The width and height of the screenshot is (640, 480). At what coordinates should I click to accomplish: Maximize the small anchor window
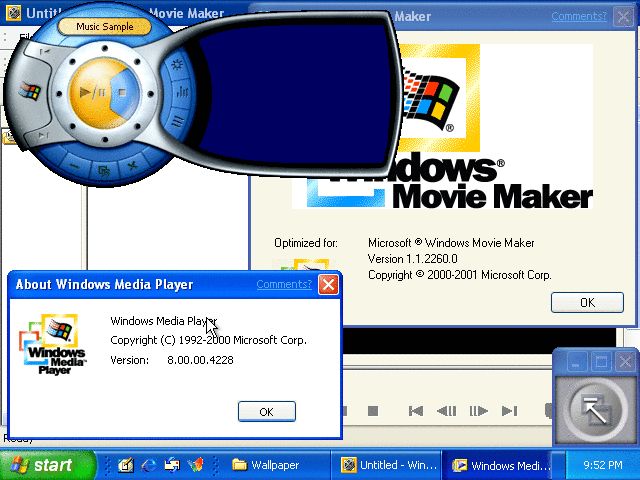click(x=600, y=362)
